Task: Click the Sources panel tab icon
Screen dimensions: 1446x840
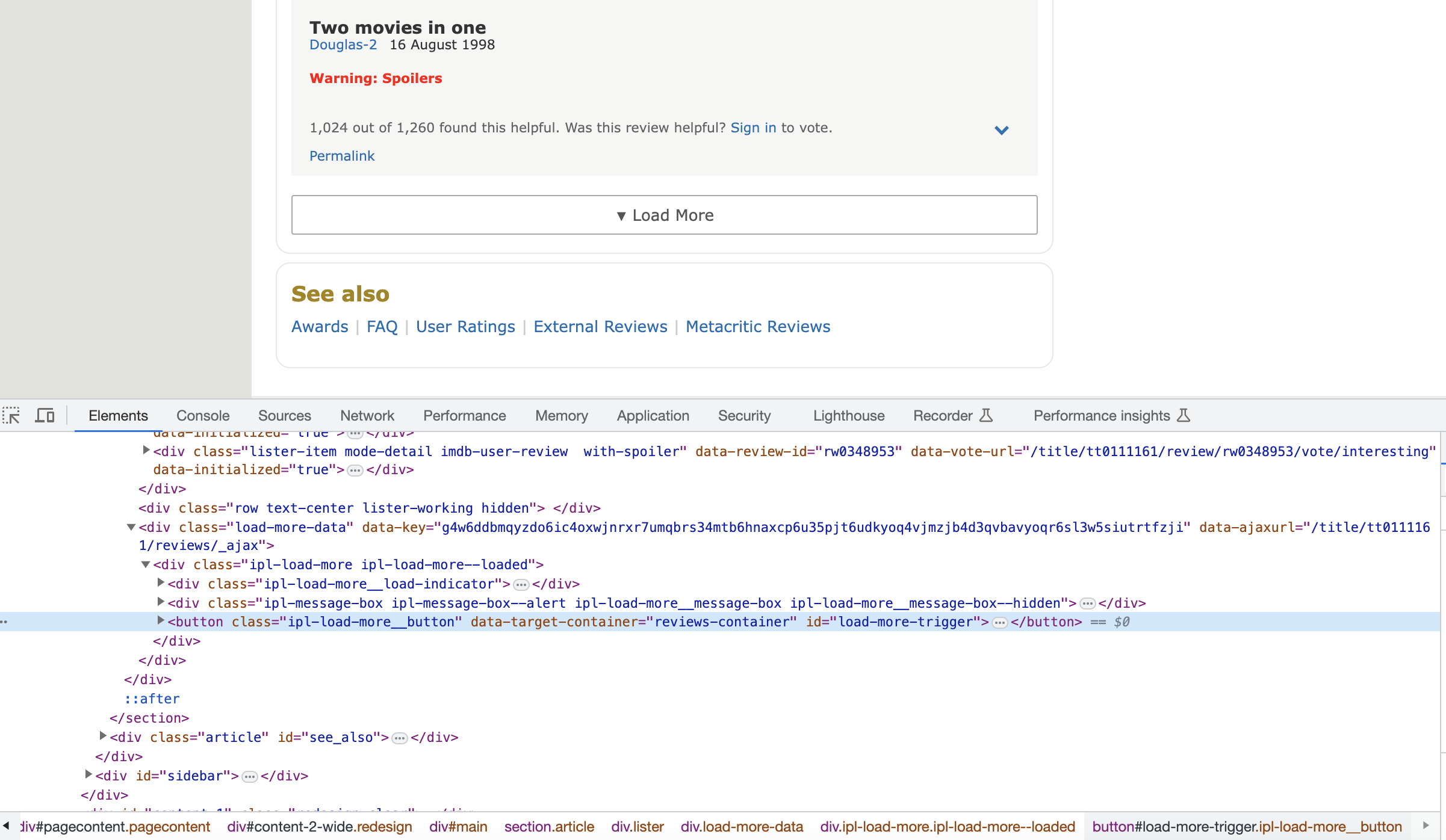Action: coord(285,415)
